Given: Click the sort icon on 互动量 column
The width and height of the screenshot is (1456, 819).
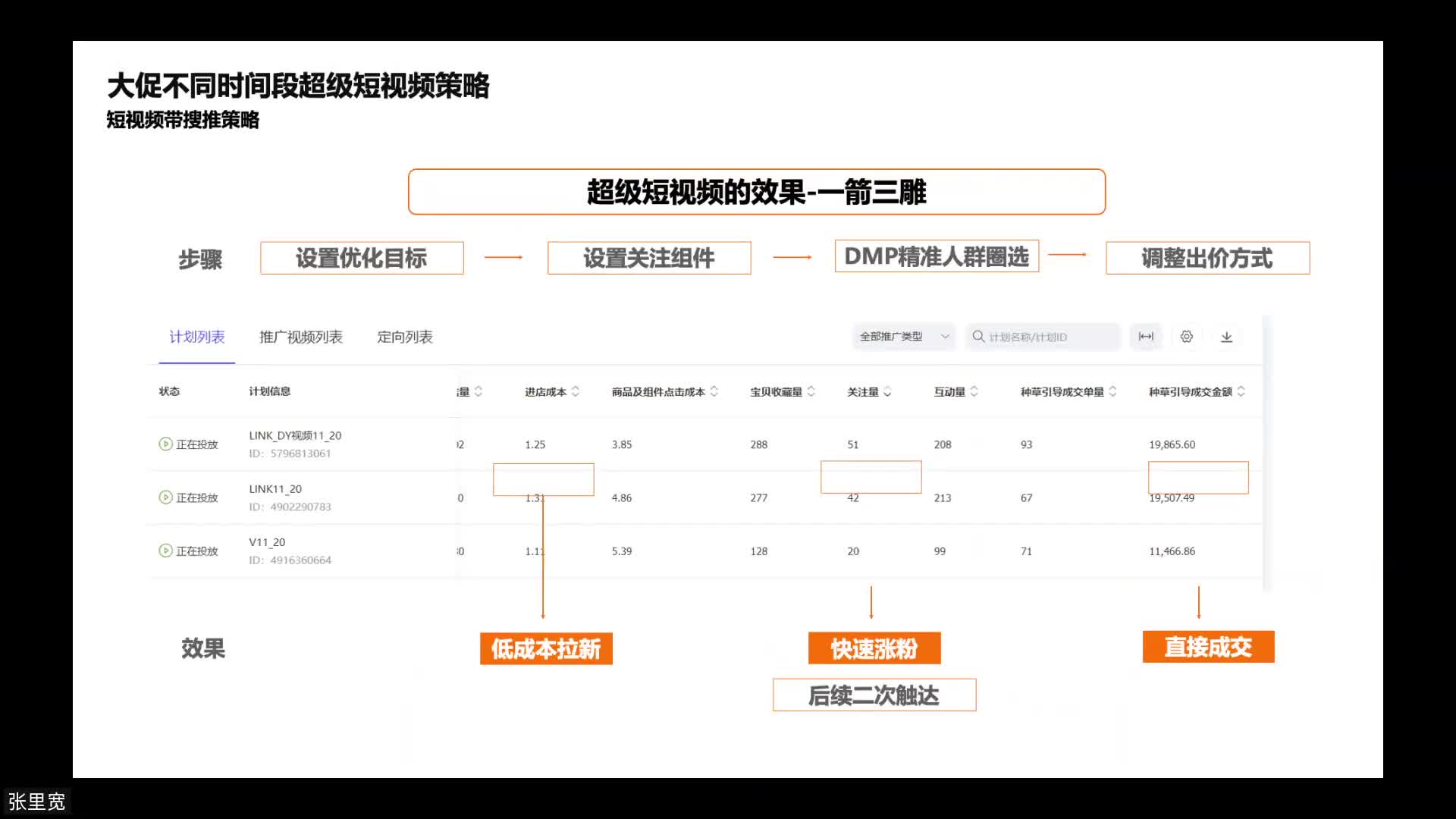Looking at the screenshot, I should pyautogui.click(x=976, y=391).
